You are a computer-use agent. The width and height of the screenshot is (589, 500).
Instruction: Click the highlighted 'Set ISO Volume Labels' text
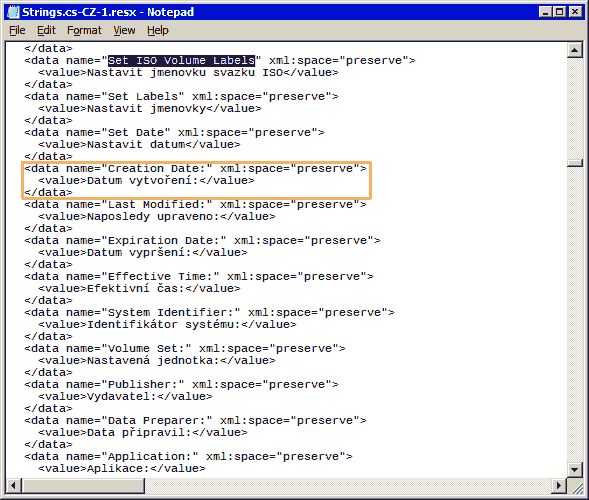(181, 60)
